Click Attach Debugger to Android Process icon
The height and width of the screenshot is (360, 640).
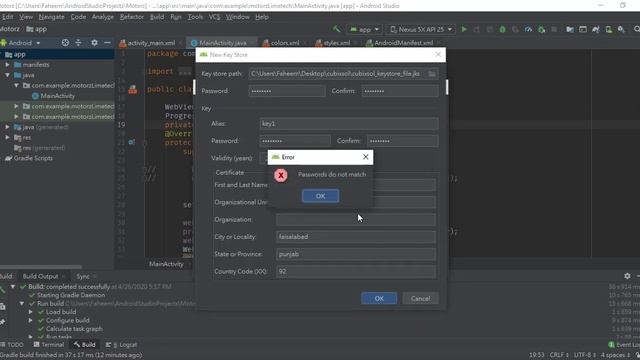pos(541,29)
